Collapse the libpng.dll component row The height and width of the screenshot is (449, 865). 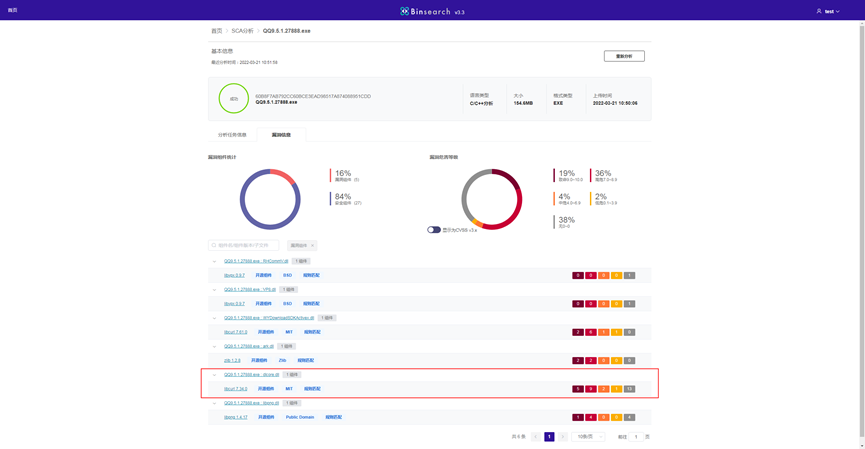point(214,403)
